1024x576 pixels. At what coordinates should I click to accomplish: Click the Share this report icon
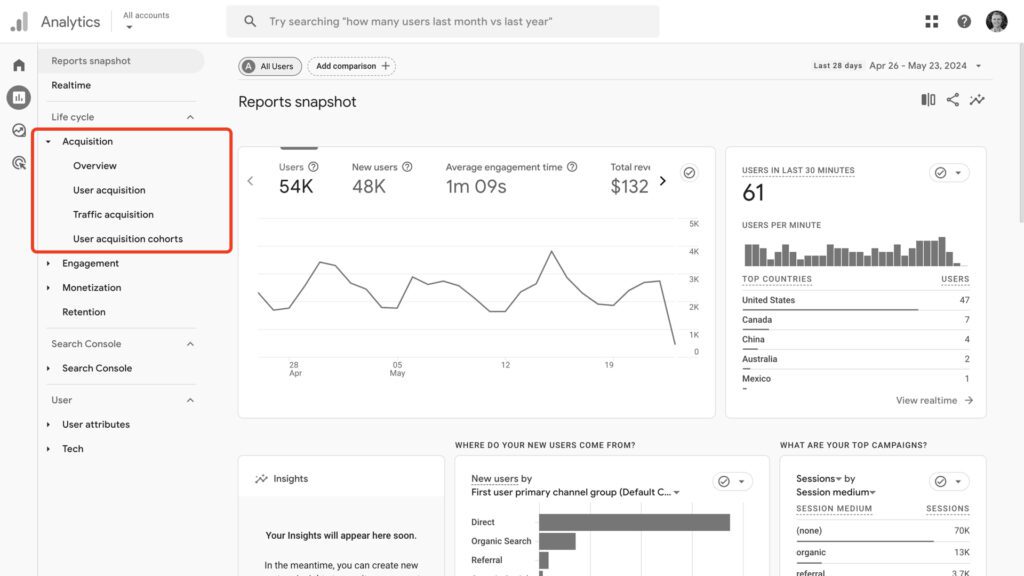click(953, 100)
